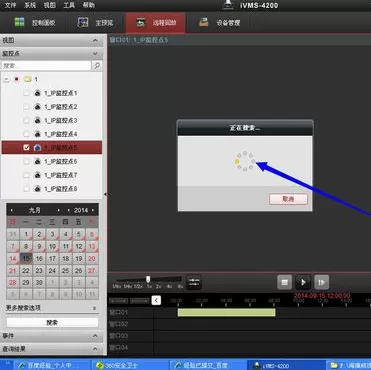Viewport: 371px width, 370px height.
Task: Open the 系统 menu
Action: [x=30, y=5]
